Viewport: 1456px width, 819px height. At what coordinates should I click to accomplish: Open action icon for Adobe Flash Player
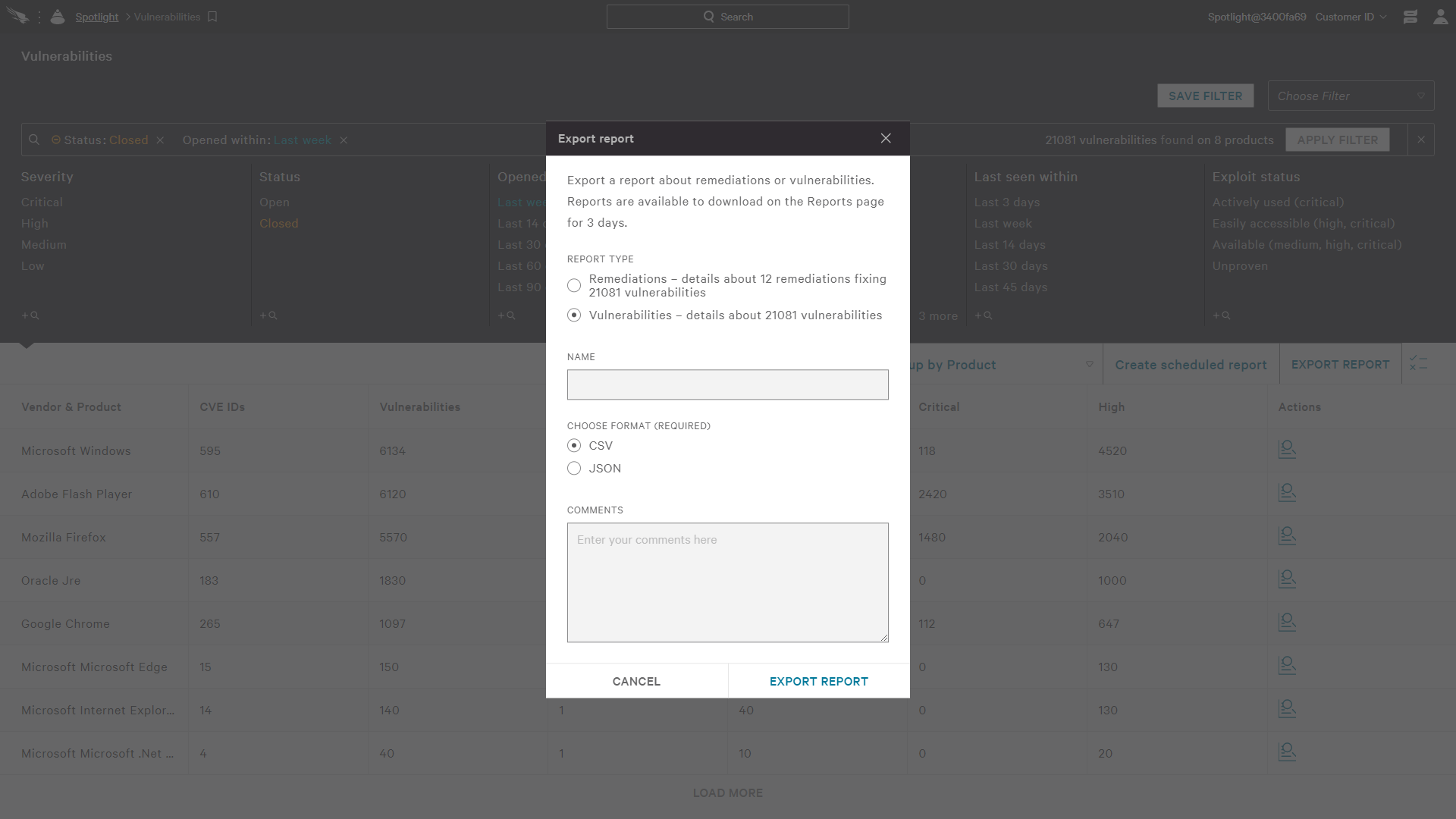pyautogui.click(x=1287, y=493)
